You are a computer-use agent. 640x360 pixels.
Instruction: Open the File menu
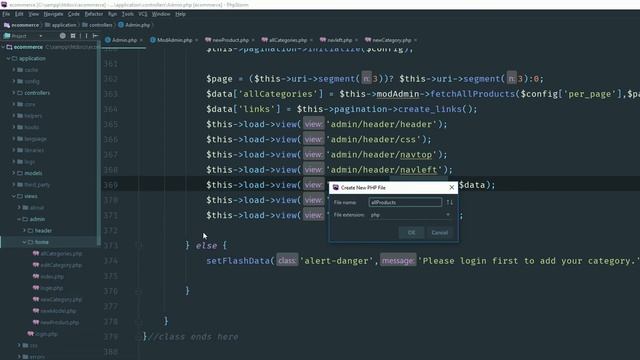pos(6,14)
